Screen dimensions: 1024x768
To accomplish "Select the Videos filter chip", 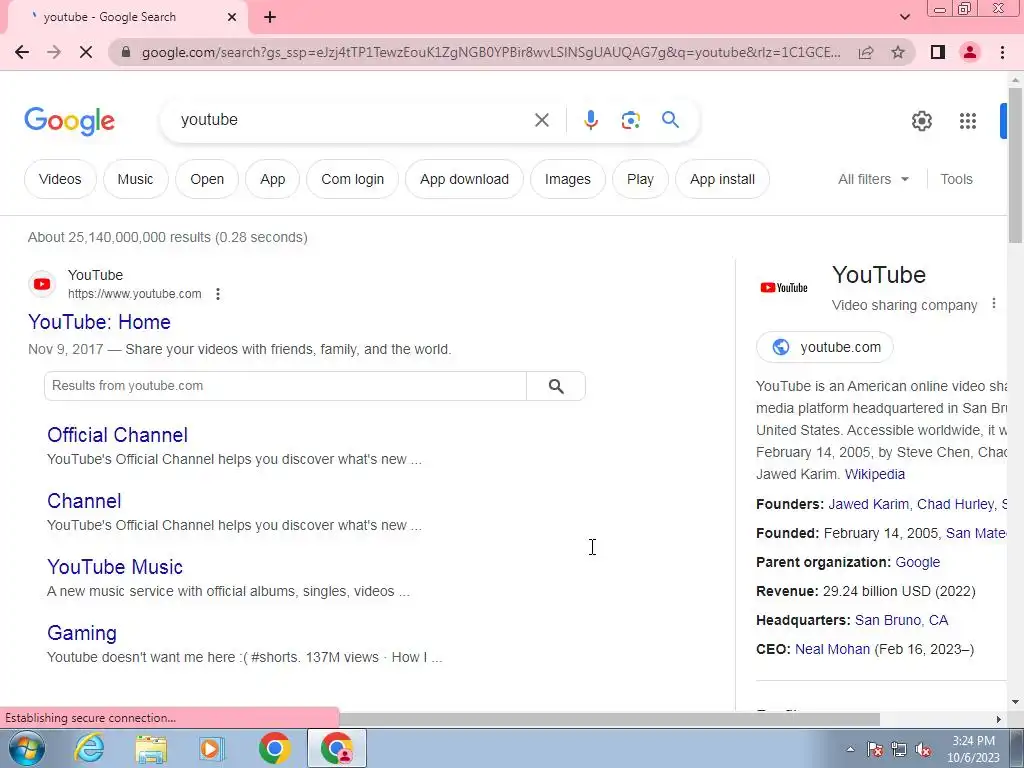I will coord(60,179).
